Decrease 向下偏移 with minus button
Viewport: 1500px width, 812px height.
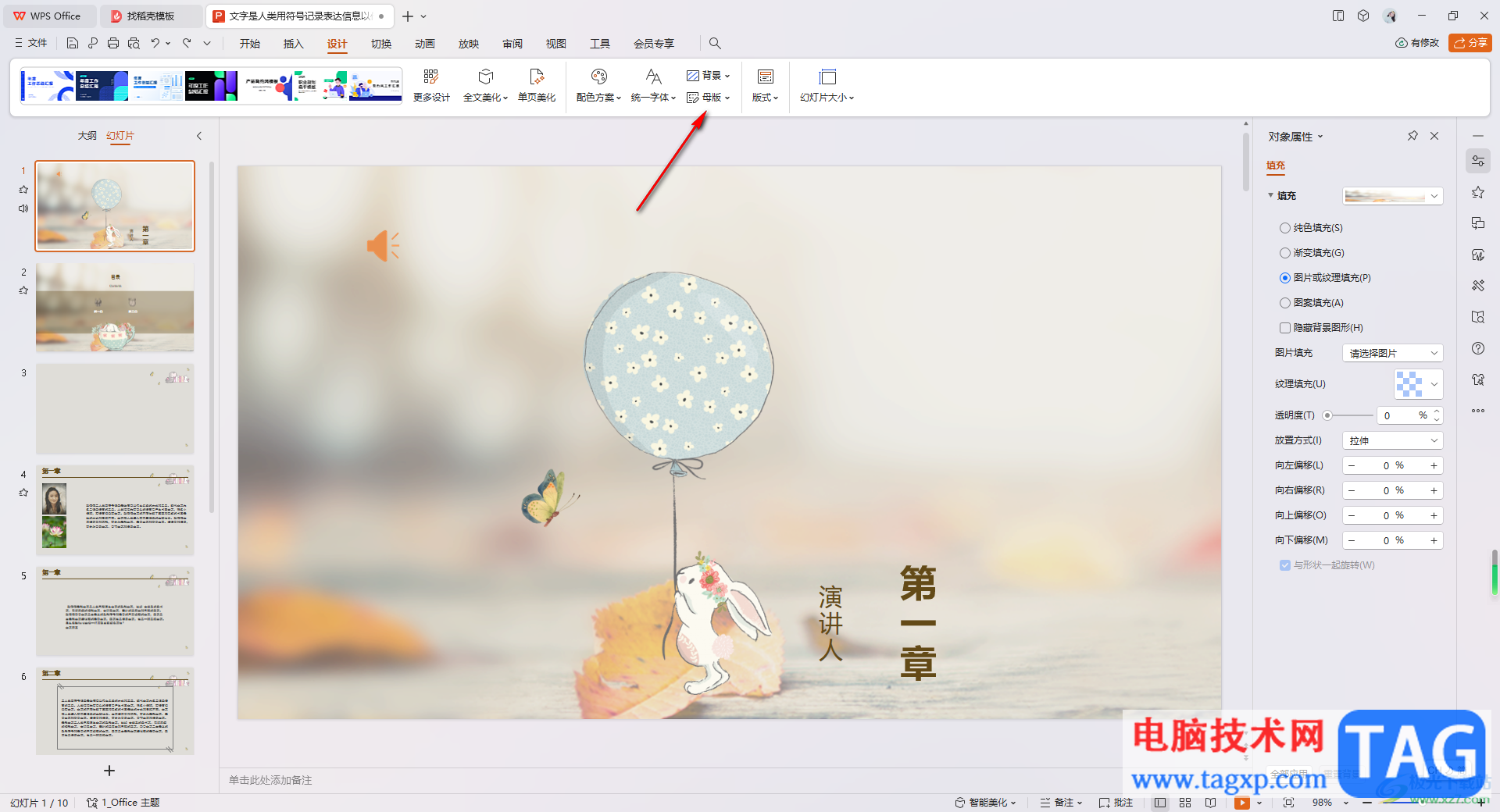point(1352,540)
